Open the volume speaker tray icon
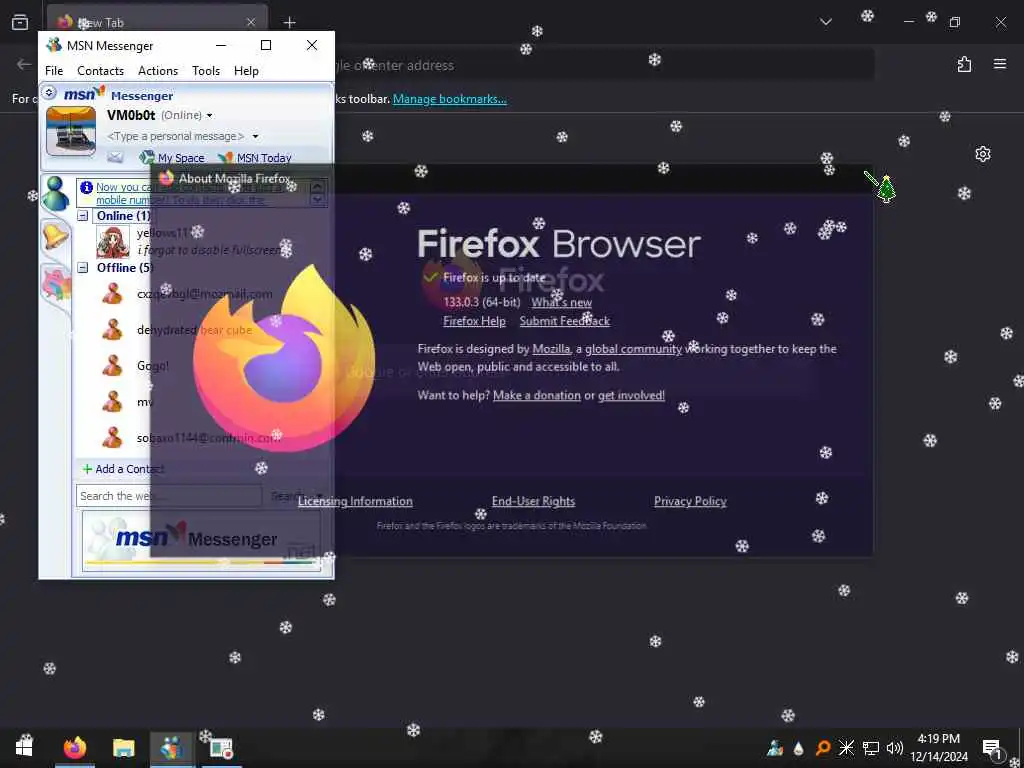Image resolution: width=1024 pixels, height=768 pixels. [x=895, y=748]
